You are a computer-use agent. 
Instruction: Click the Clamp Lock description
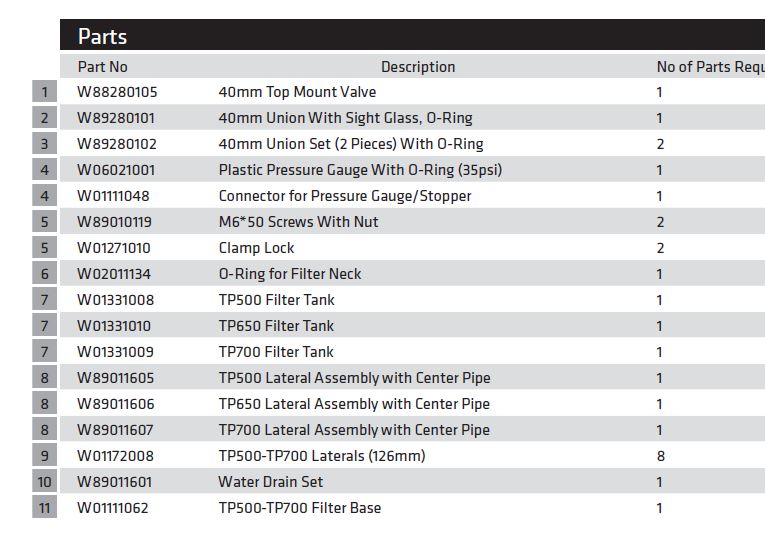coord(256,248)
